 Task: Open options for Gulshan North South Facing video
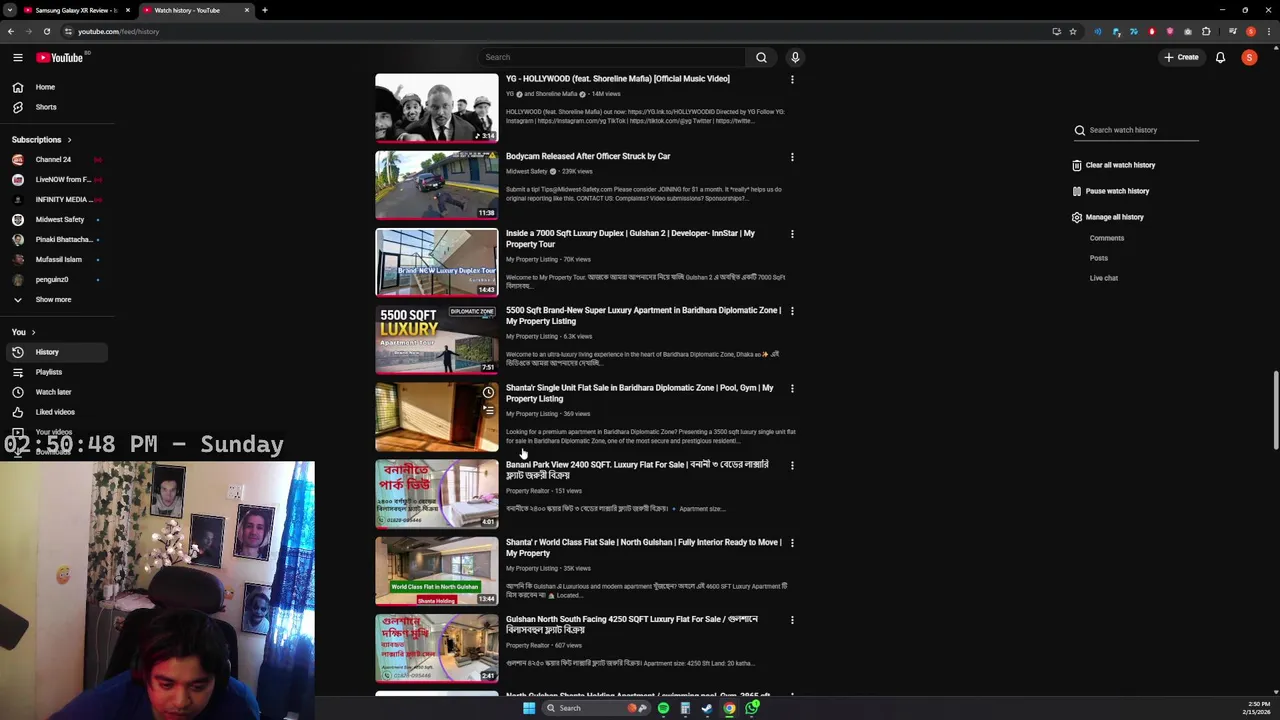click(792, 620)
